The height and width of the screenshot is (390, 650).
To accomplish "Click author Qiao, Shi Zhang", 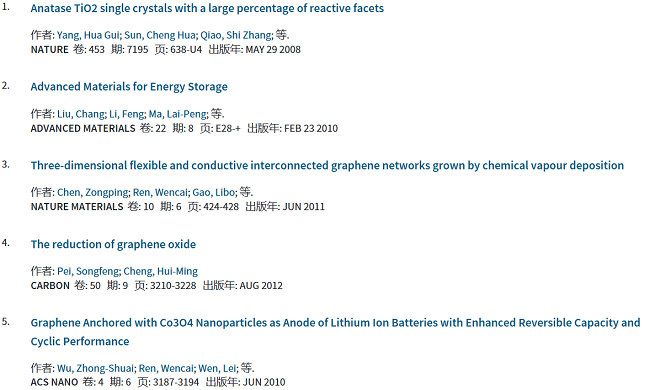I will point(236,35).
